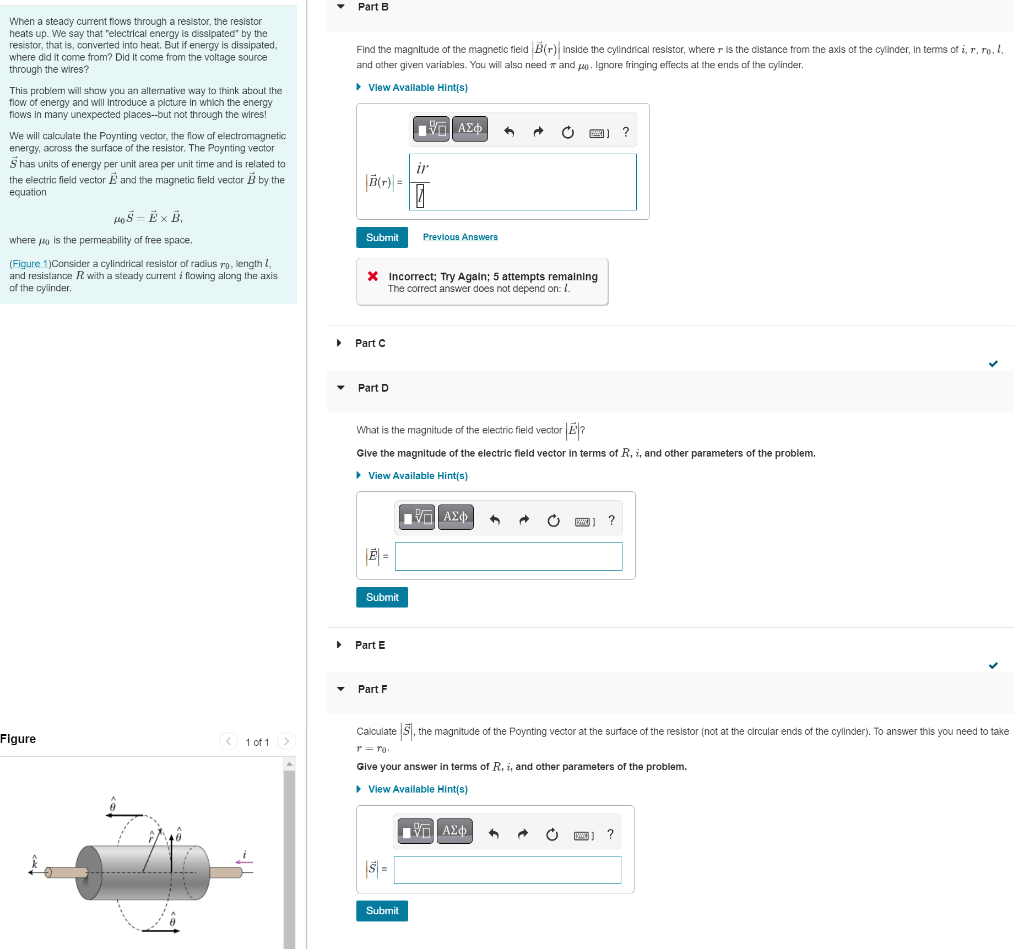Submit the Part F answer

click(382, 911)
